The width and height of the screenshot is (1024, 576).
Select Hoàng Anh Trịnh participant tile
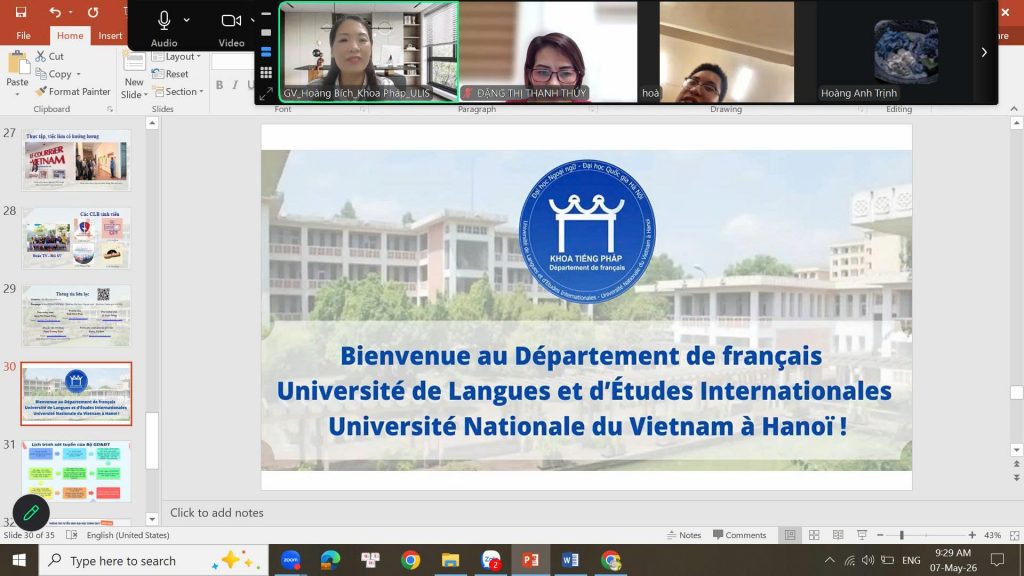904,52
